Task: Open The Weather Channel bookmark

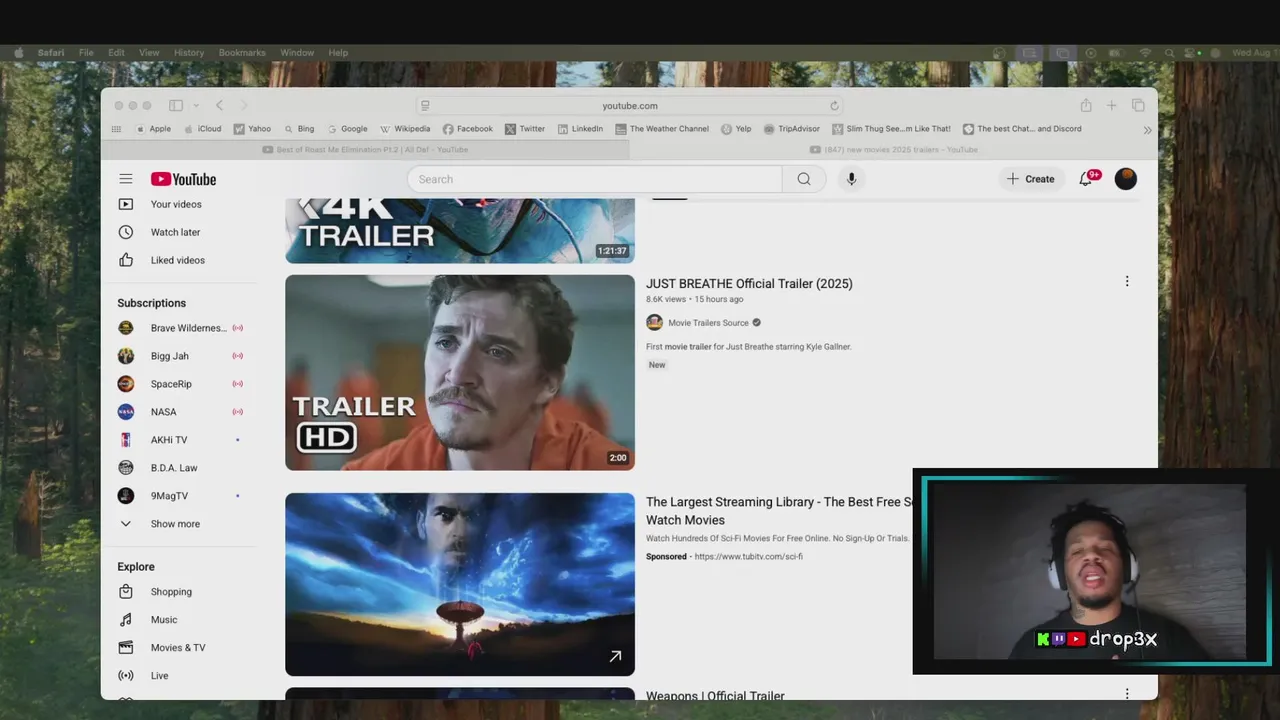Action: (662, 129)
